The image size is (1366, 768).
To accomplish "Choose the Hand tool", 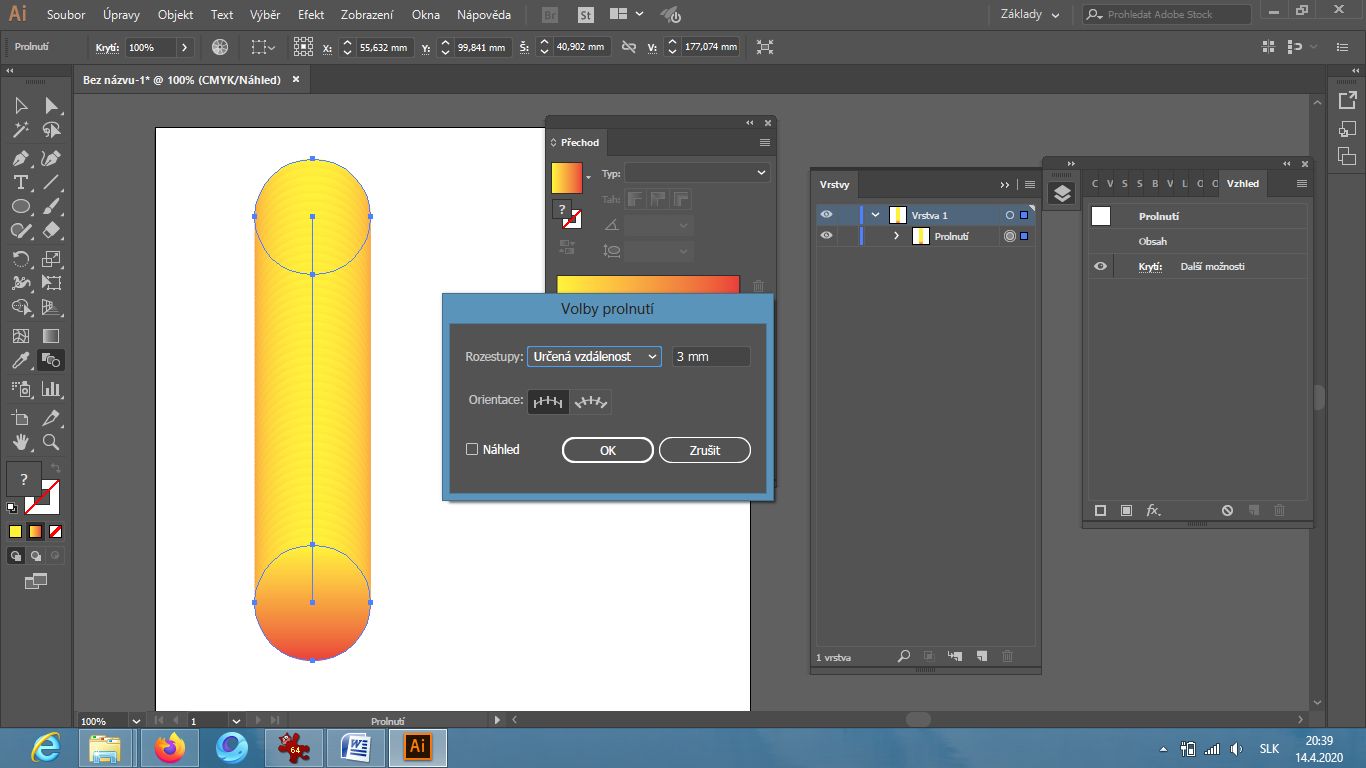I will [20, 442].
